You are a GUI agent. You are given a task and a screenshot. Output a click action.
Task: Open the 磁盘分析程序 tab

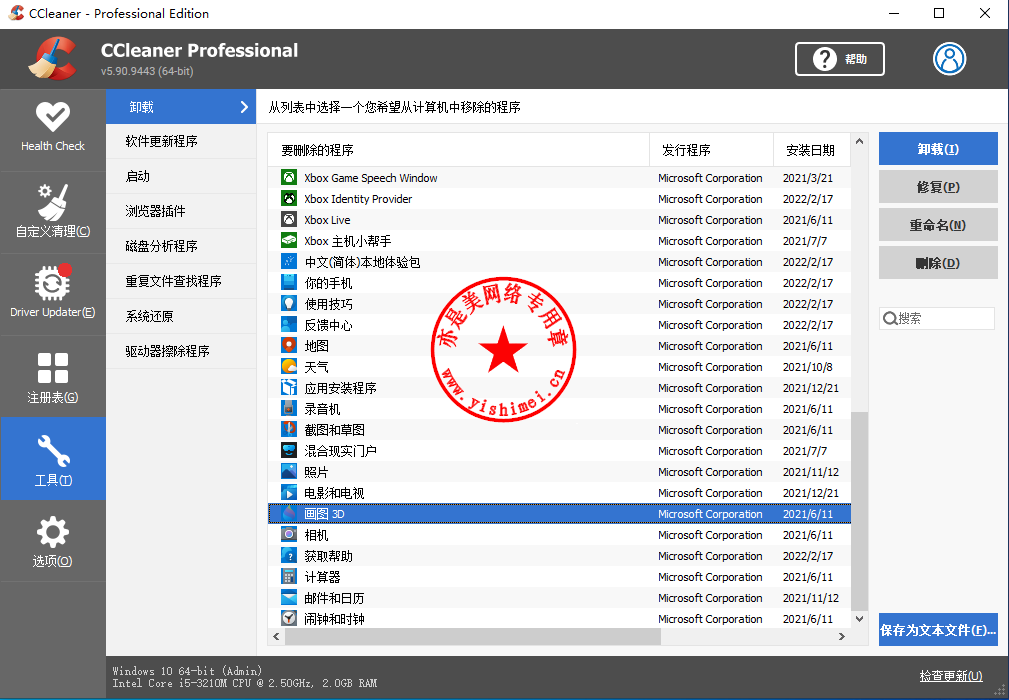(181, 246)
